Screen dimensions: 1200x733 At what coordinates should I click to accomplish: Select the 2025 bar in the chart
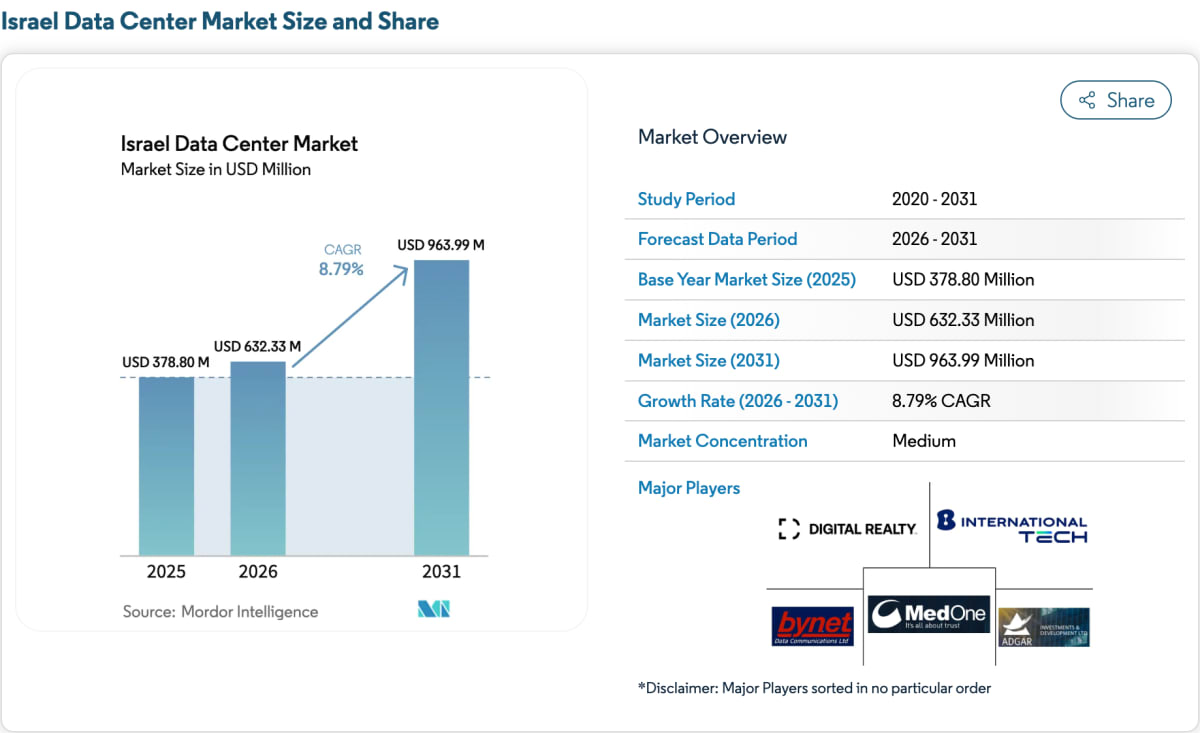click(166, 466)
